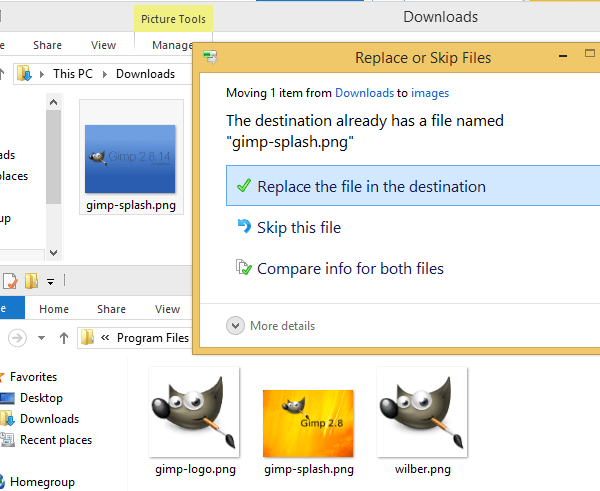
Task: Click the Homegroup icon
Action: 2,481
